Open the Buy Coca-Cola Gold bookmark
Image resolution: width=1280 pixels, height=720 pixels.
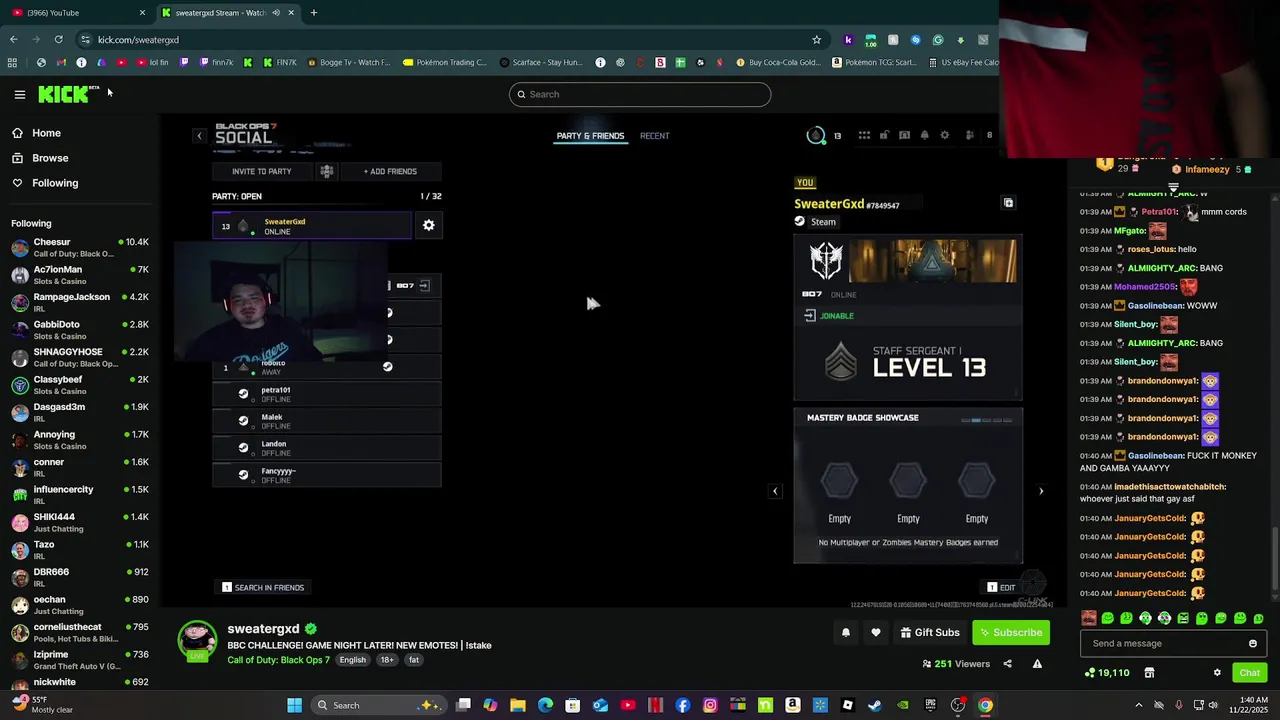(777, 62)
